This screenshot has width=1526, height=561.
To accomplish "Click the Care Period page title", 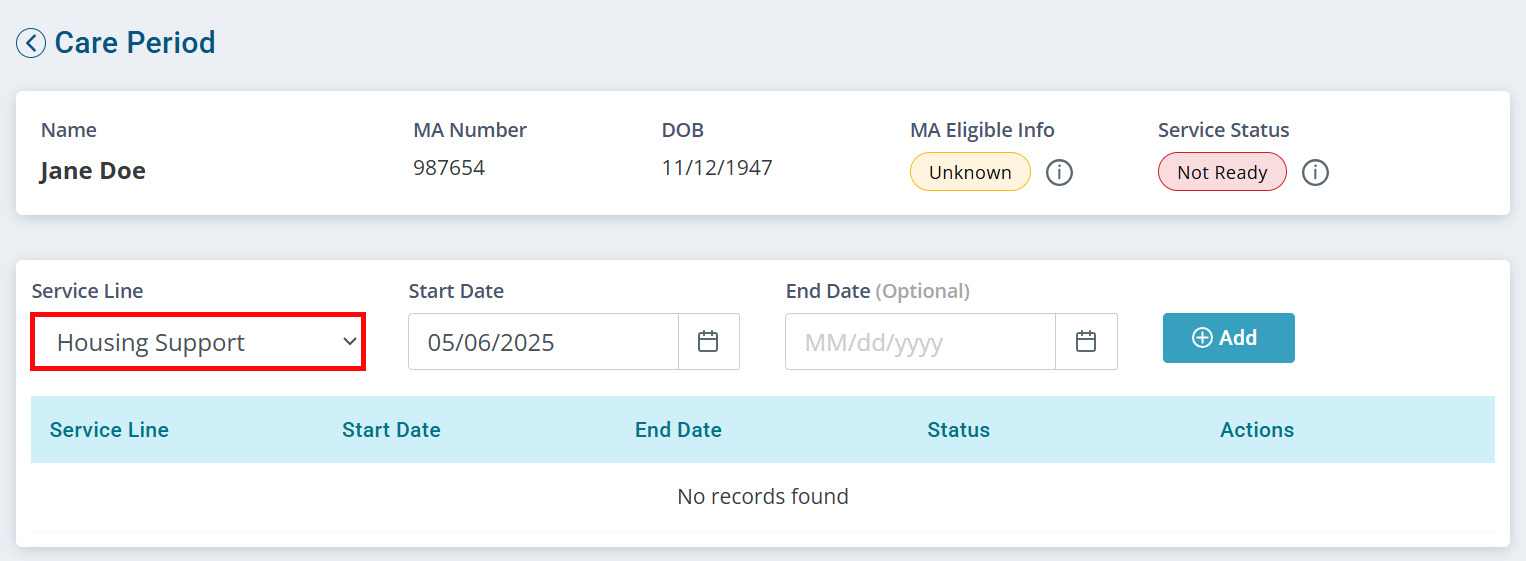I will click(x=135, y=43).
